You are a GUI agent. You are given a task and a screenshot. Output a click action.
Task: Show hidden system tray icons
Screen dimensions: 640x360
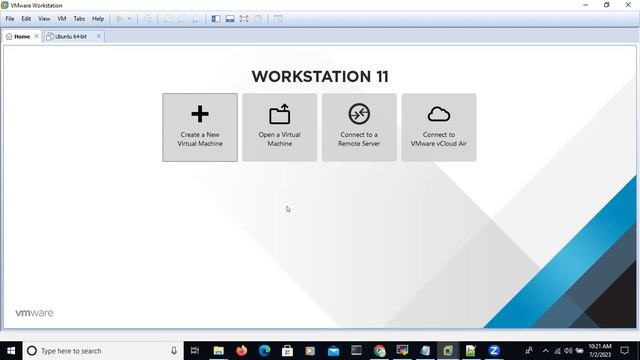pyautogui.click(x=546, y=351)
